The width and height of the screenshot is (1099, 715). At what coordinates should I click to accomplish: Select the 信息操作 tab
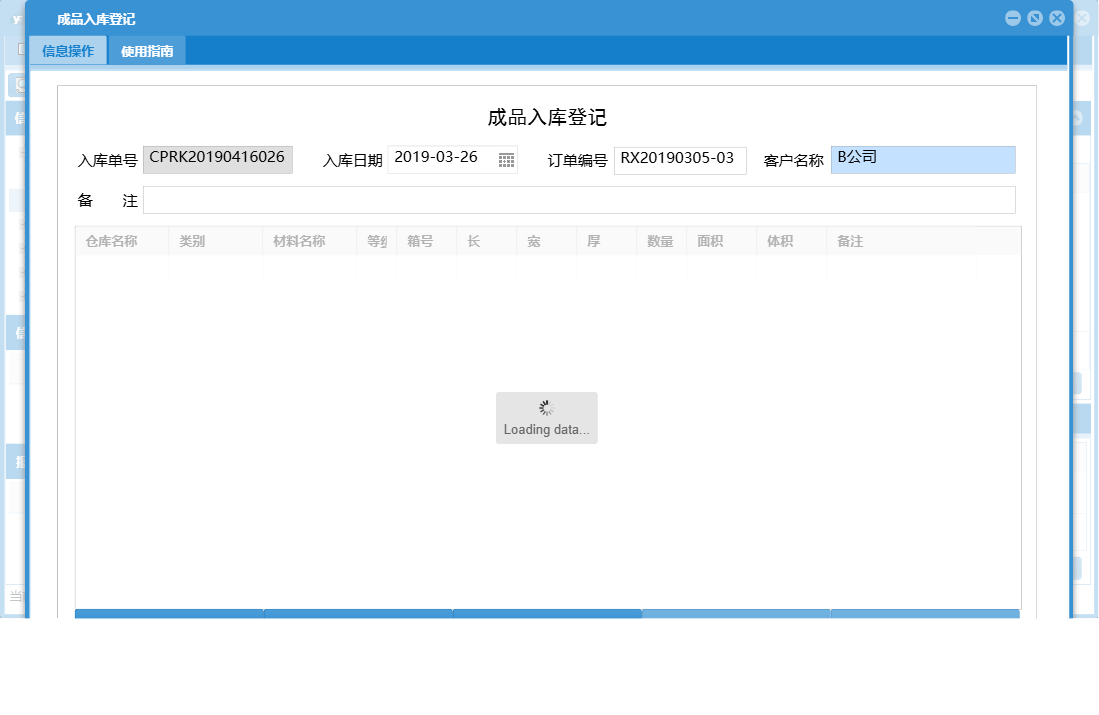pyautogui.click(x=69, y=50)
